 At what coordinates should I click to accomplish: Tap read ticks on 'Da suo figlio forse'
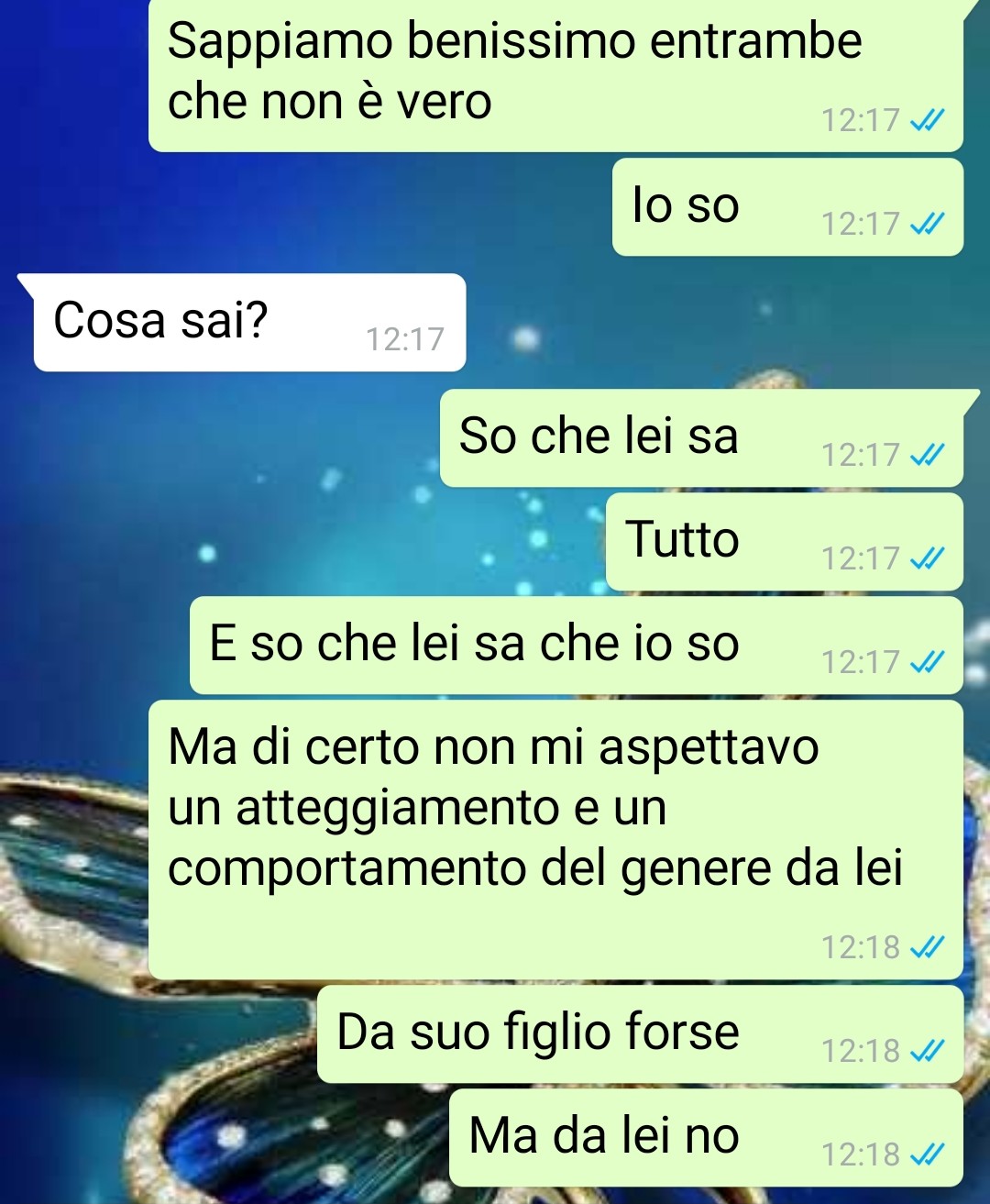(x=927, y=1051)
